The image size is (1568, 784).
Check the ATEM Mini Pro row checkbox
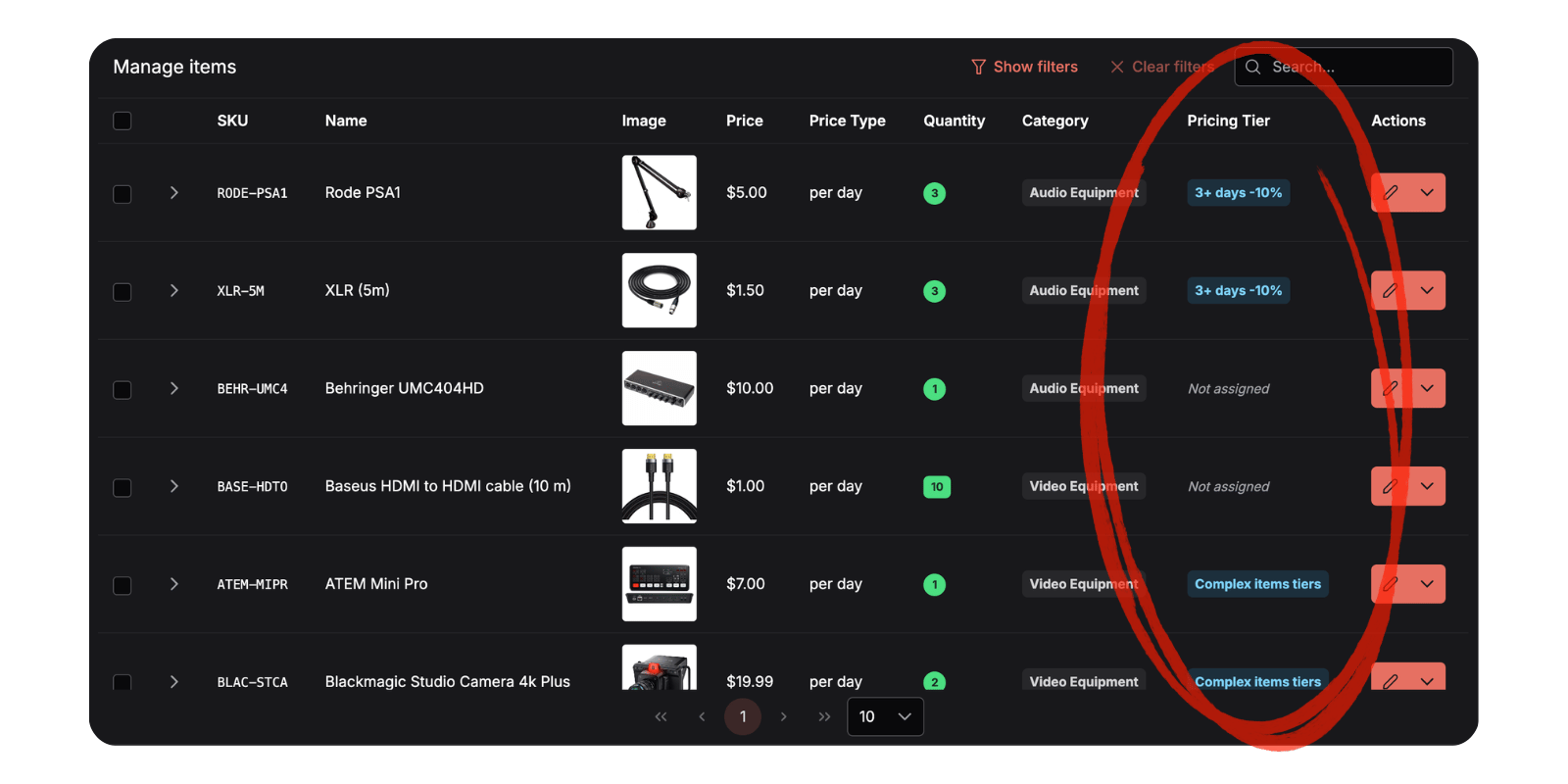pyautogui.click(x=122, y=586)
